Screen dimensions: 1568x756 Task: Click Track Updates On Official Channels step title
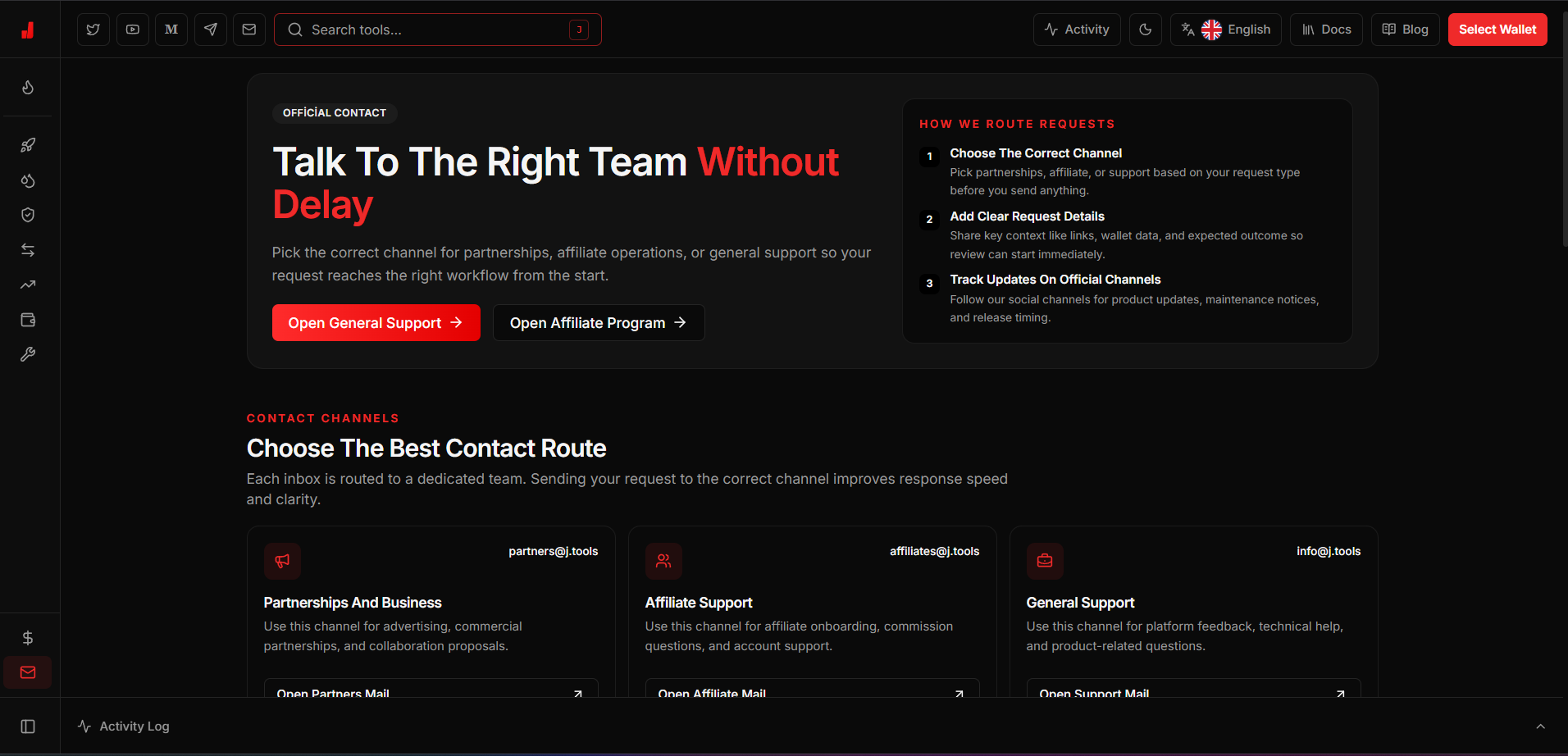(x=1055, y=280)
